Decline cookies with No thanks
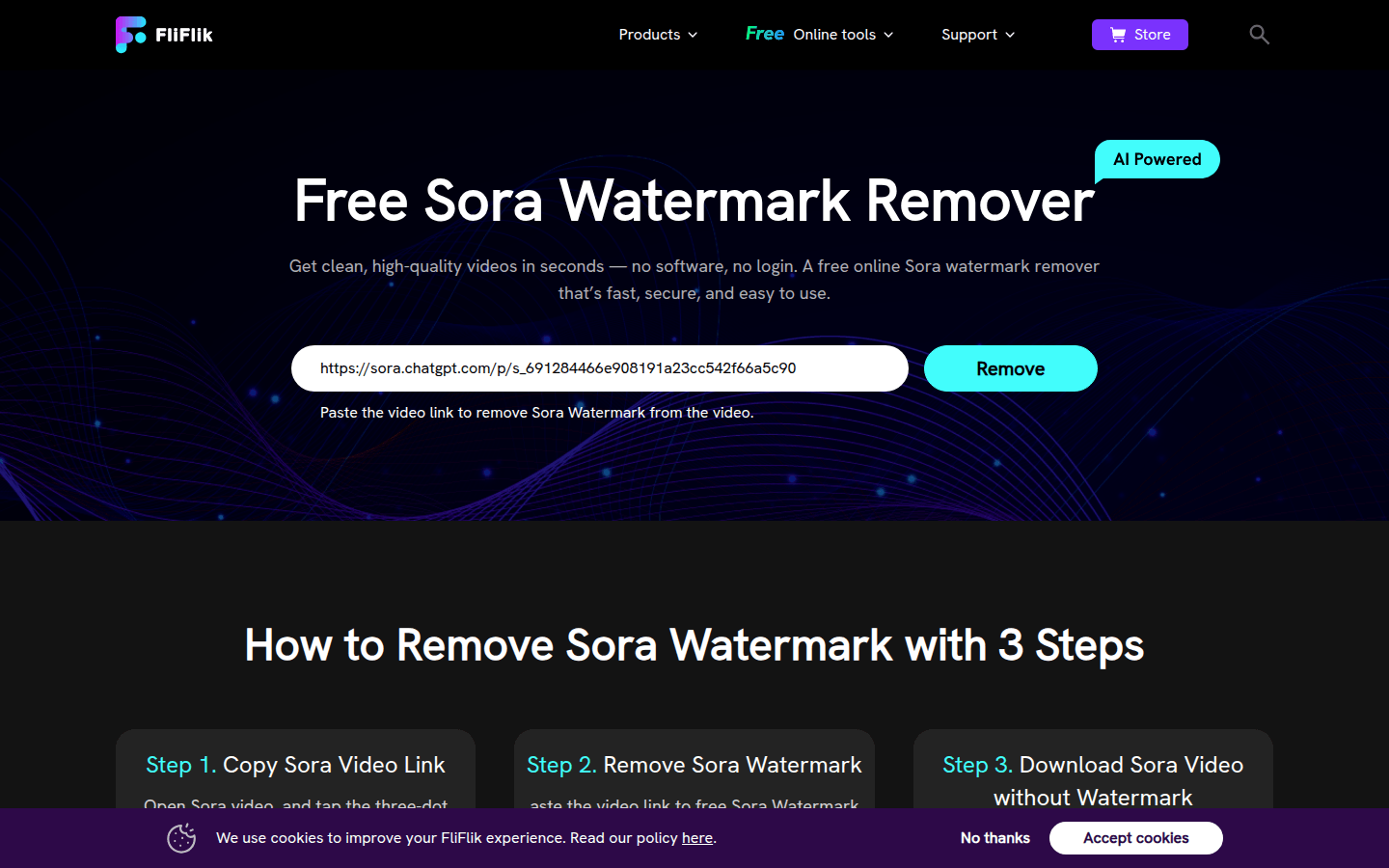The image size is (1389, 868). pyautogui.click(x=995, y=838)
